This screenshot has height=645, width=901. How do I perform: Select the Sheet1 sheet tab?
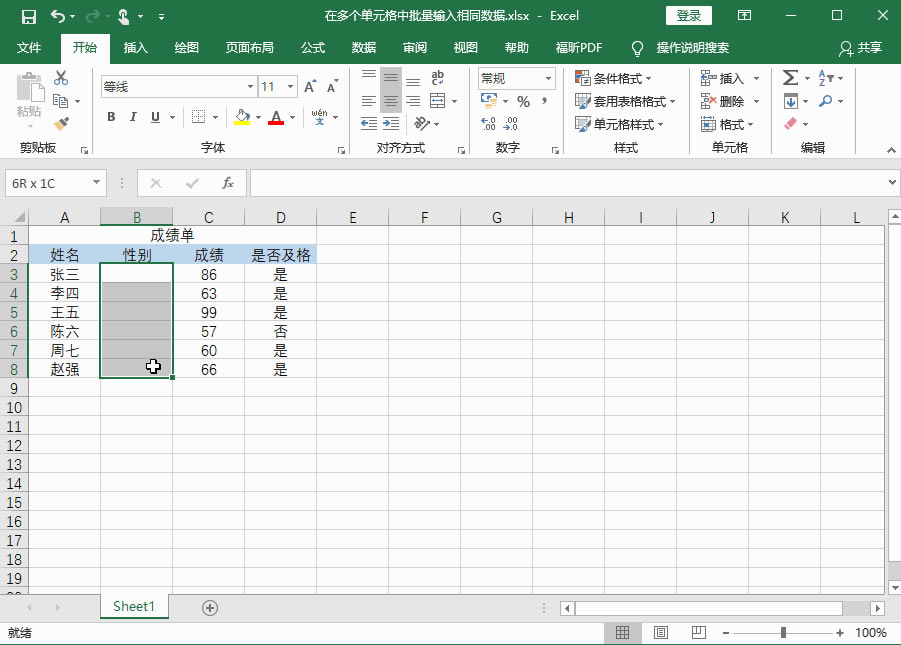pos(134,606)
